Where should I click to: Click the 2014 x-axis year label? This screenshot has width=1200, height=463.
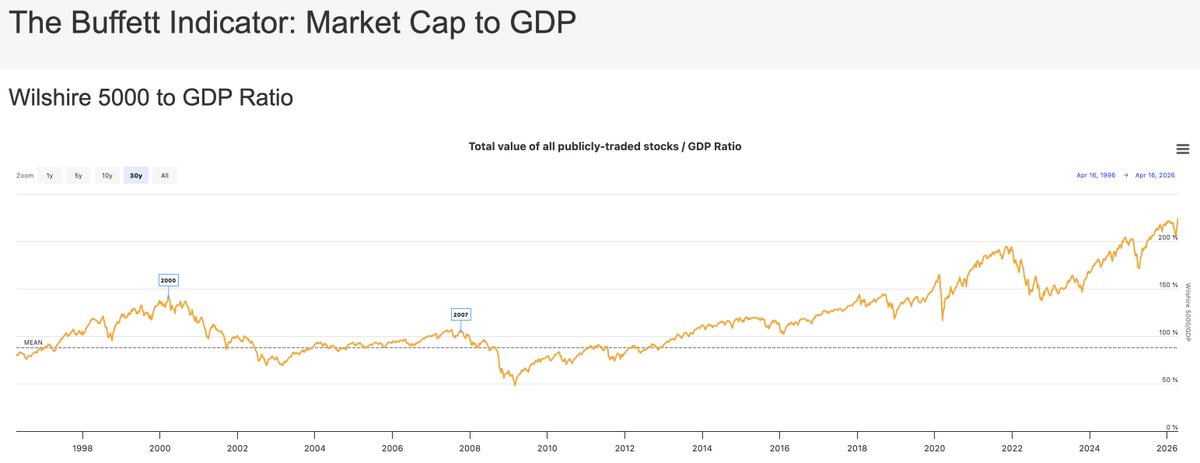click(x=702, y=449)
